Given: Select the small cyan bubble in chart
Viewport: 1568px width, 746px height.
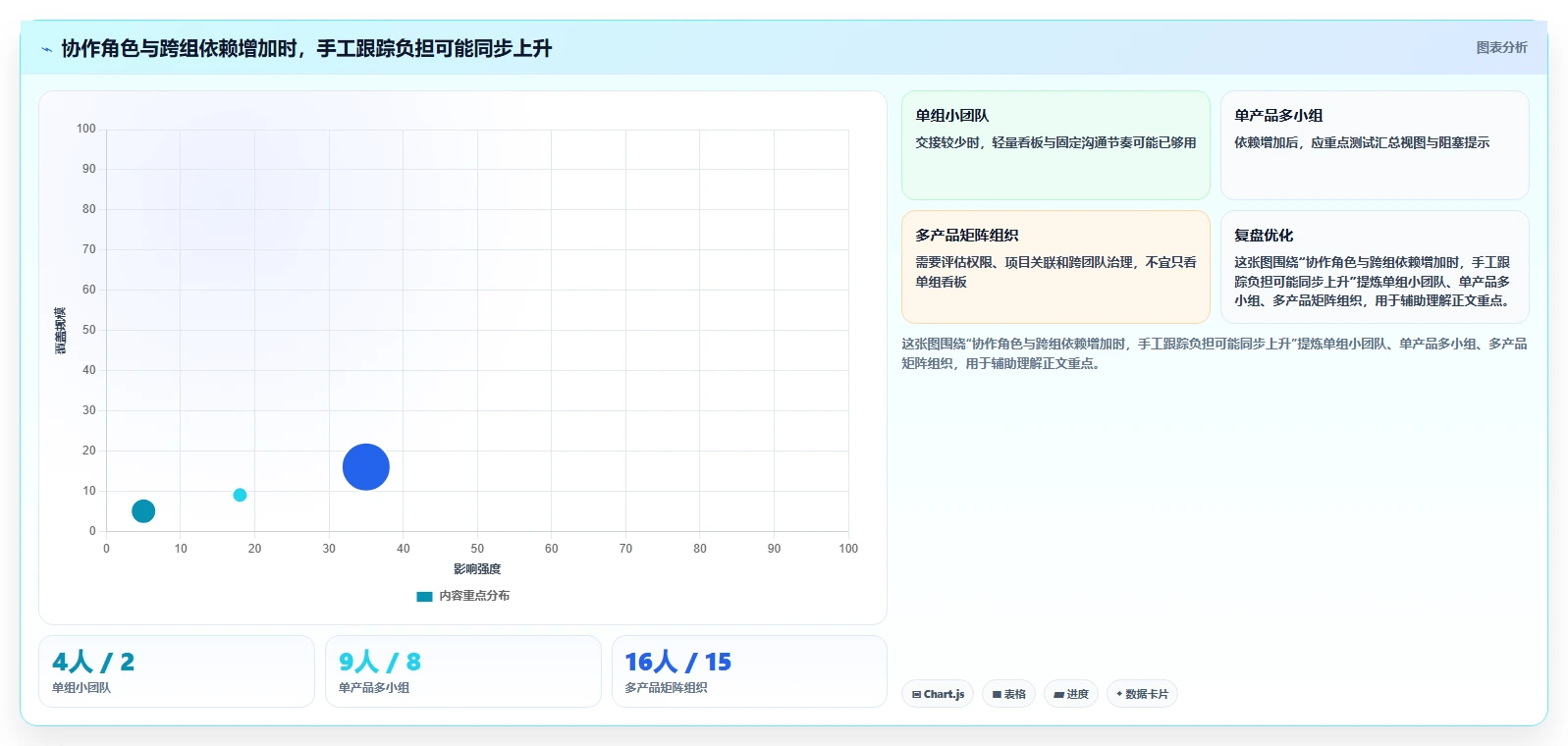Looking at the screenshot, I should click(240, 495).
